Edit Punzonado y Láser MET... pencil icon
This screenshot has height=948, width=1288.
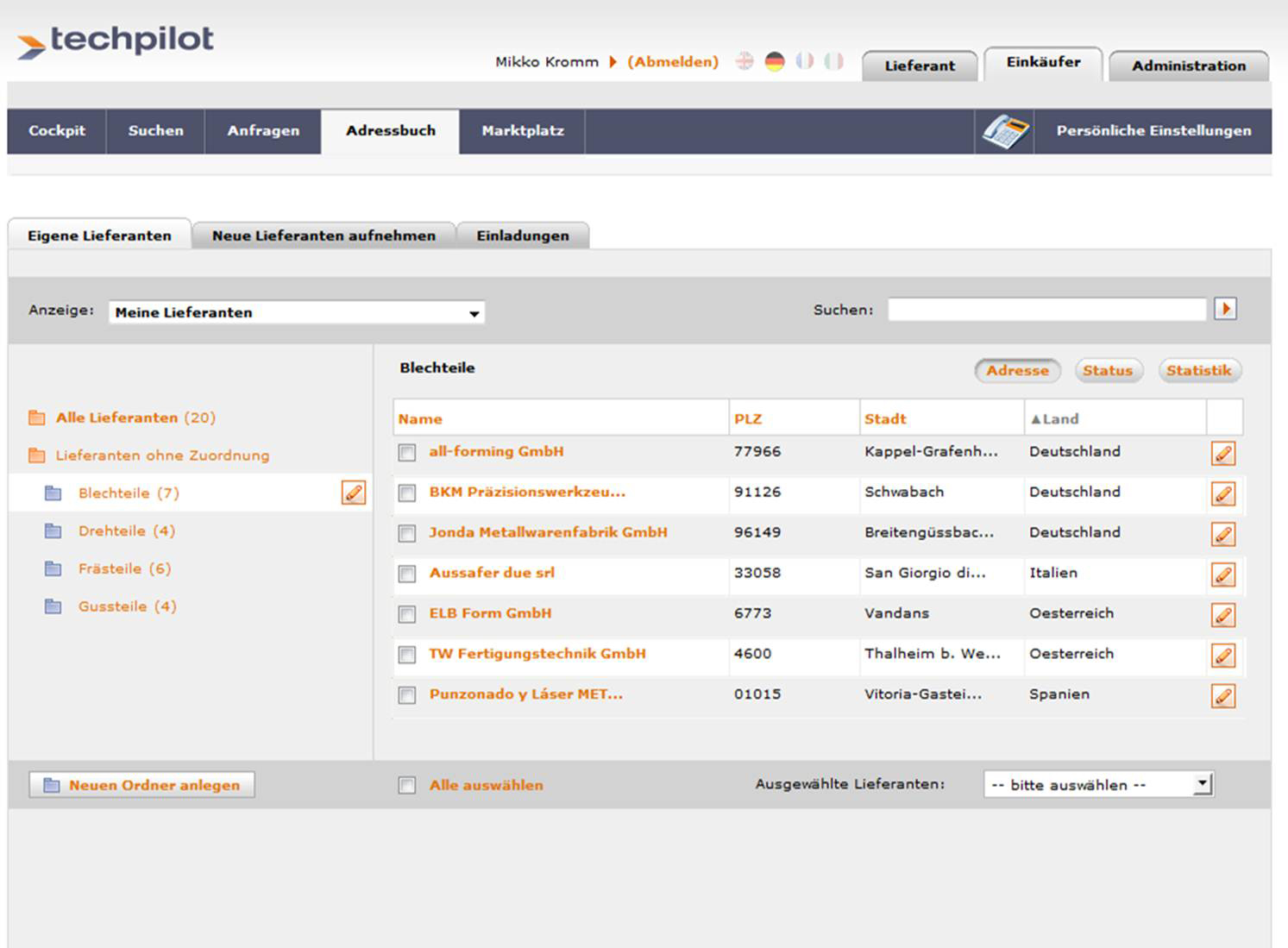coord(1222,696)
